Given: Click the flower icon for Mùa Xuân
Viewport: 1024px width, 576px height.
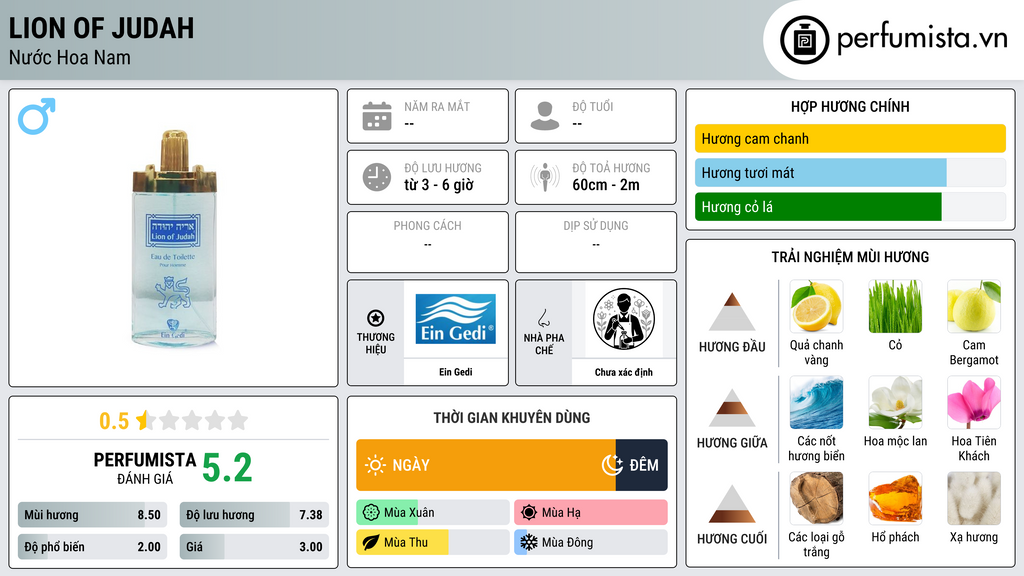Looking at the screenshot, I should pos(371,513).
